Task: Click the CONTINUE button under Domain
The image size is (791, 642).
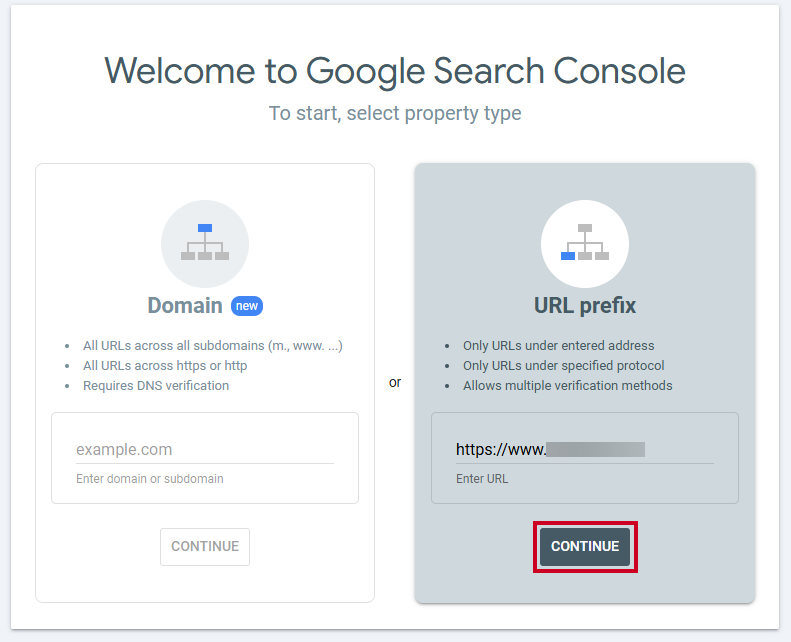Action: 205,547
